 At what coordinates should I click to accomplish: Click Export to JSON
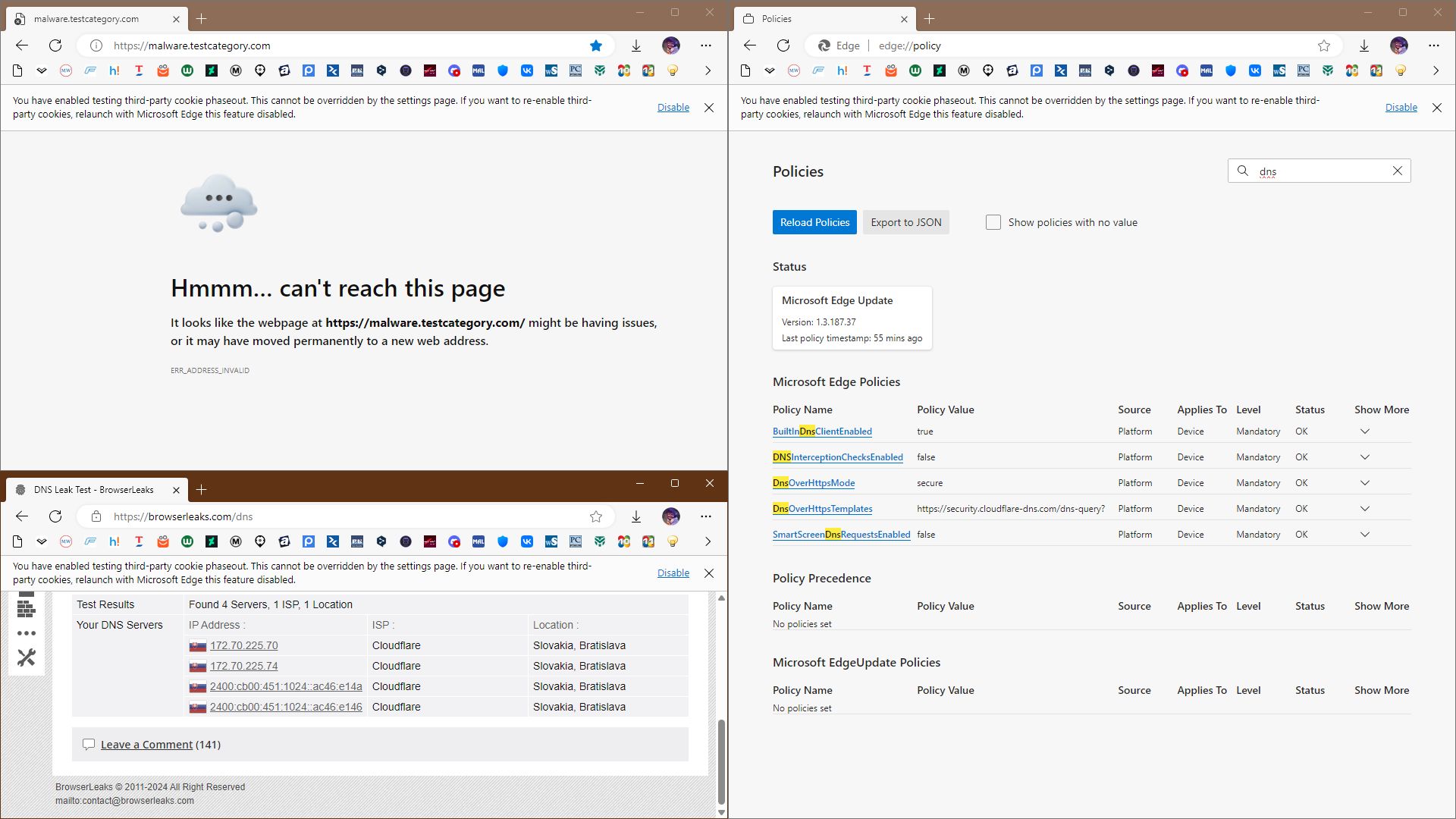(x=905, y=222)
